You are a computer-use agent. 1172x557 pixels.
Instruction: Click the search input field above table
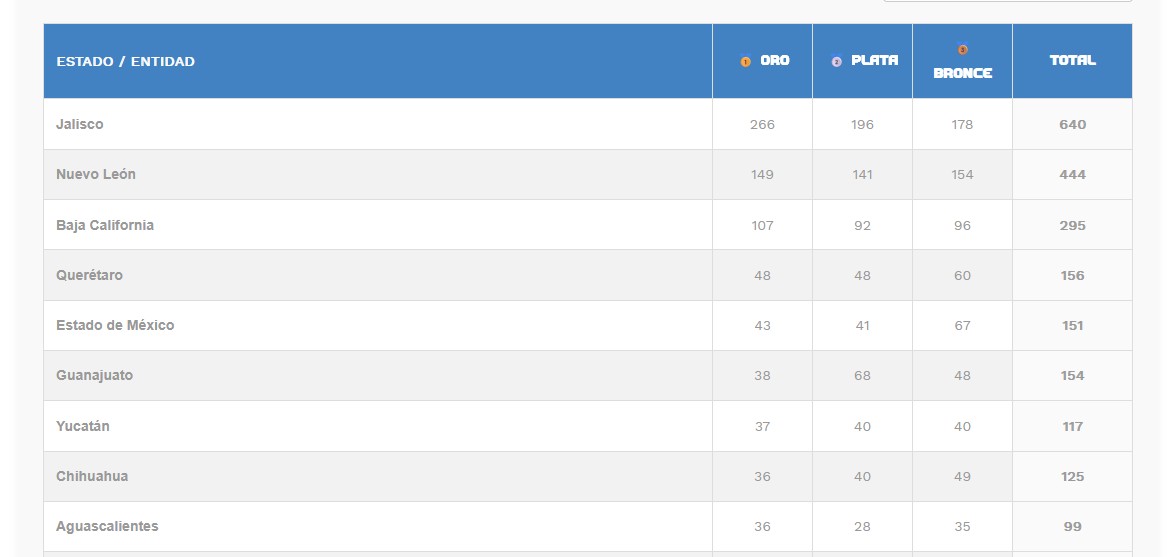1008,1
